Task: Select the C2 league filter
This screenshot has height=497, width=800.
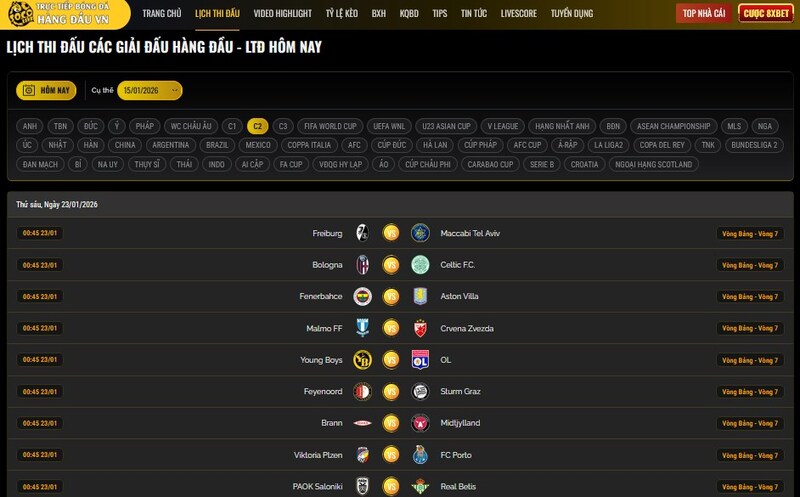Action: 257,126
